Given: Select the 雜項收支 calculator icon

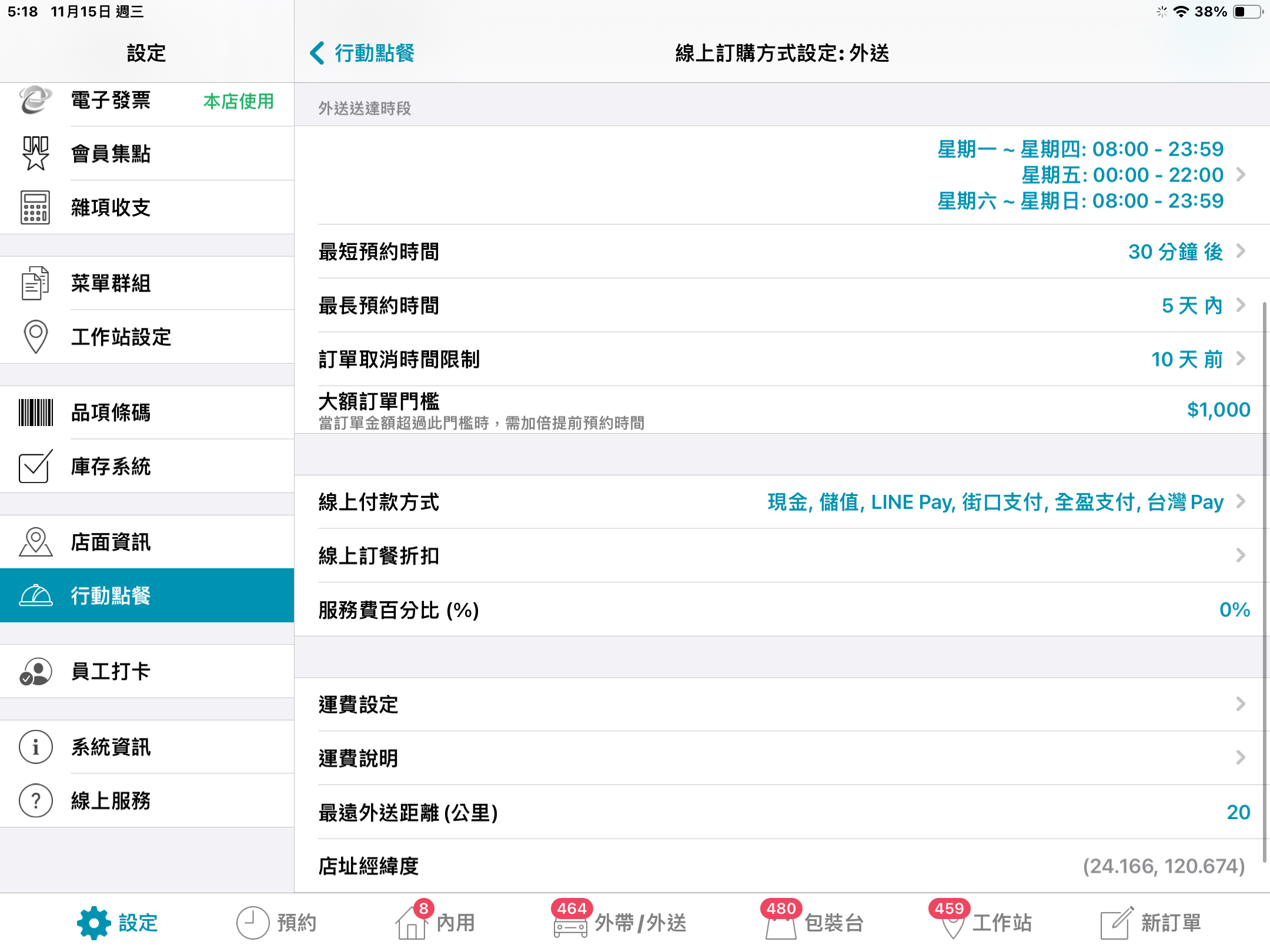Looking at the screenshot, I should click(x=35, y=207).
